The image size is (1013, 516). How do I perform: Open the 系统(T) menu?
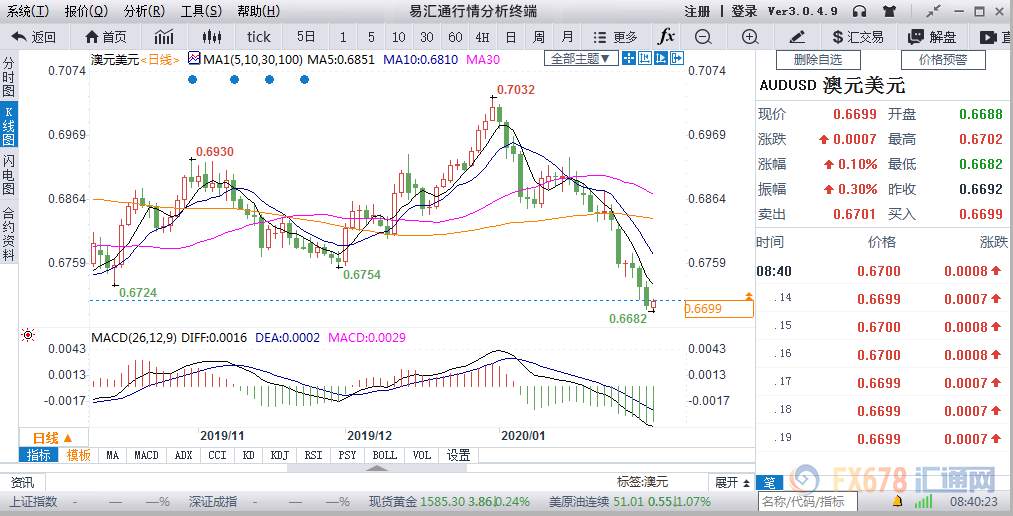coord(28,11)
